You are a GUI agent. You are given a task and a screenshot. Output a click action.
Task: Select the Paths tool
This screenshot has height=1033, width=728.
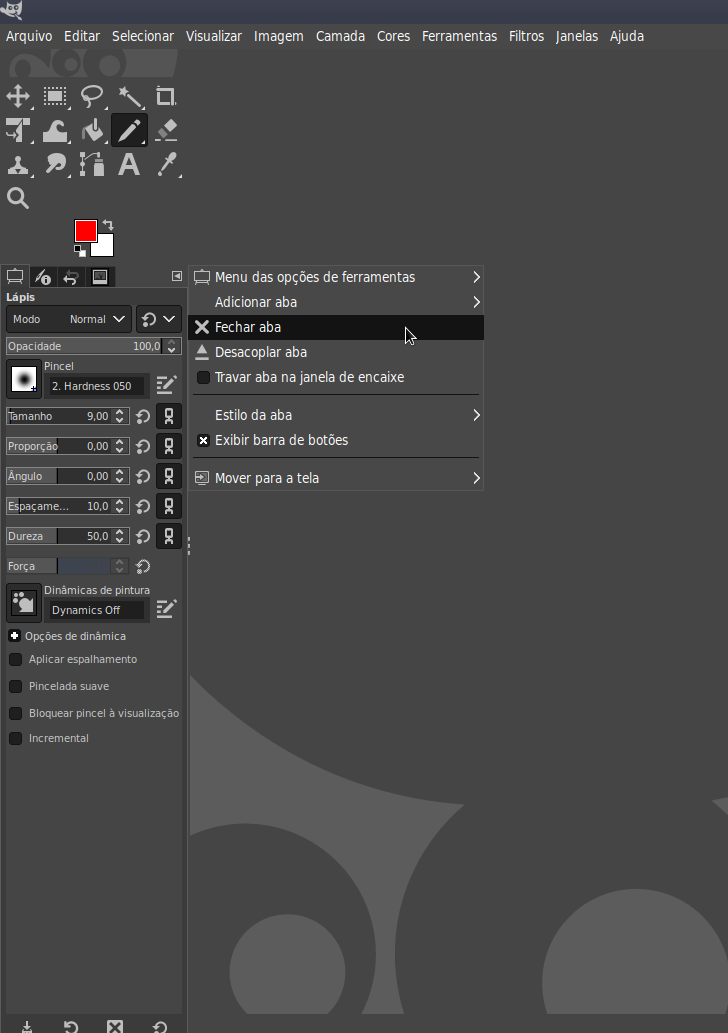pyautogui.click(x=92, y=165)
